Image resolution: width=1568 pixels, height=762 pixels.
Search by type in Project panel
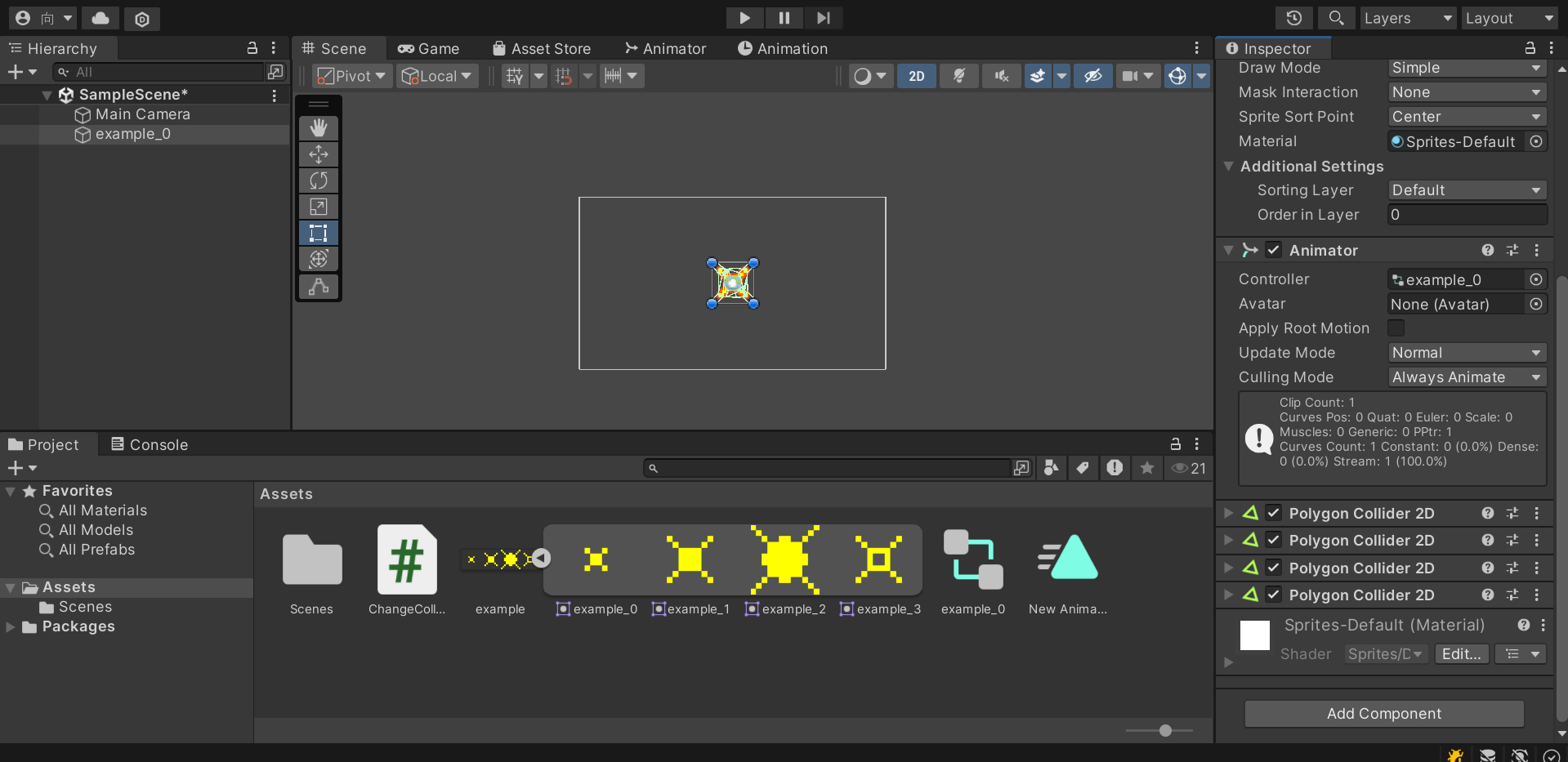pos(1051,468)
